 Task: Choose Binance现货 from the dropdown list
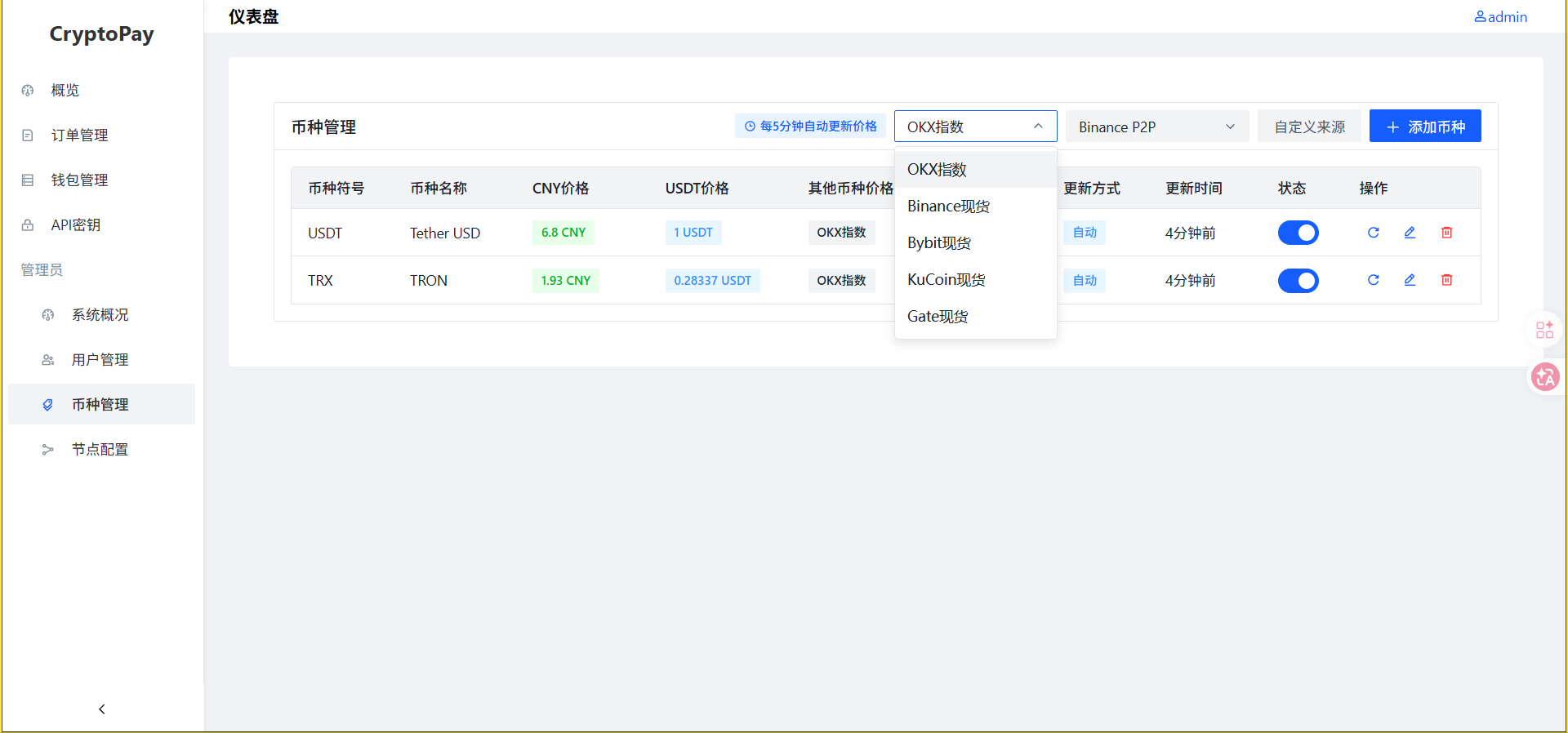point(948,207)
